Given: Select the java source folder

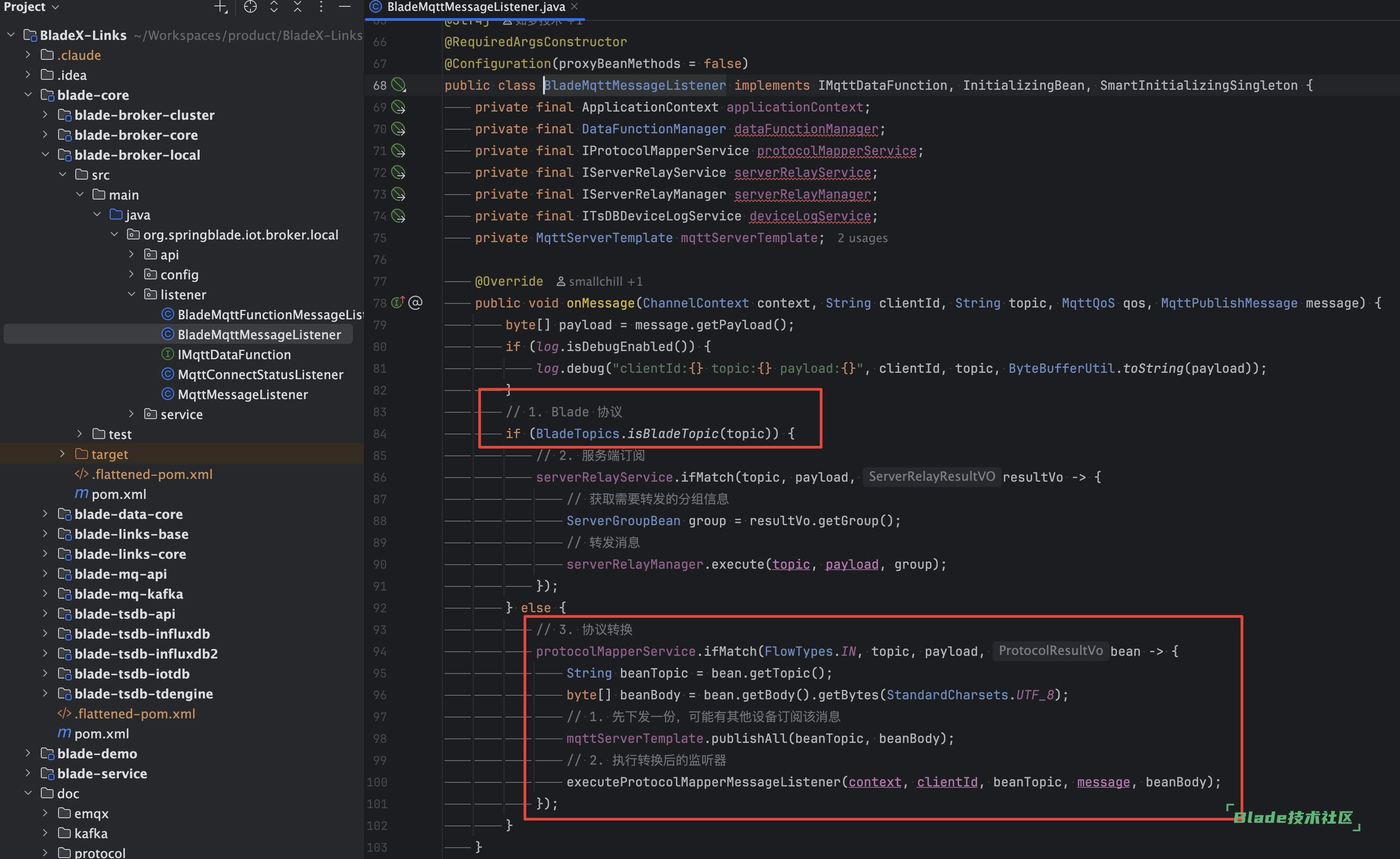Looking at the screenshot, I should pos(130,215).
